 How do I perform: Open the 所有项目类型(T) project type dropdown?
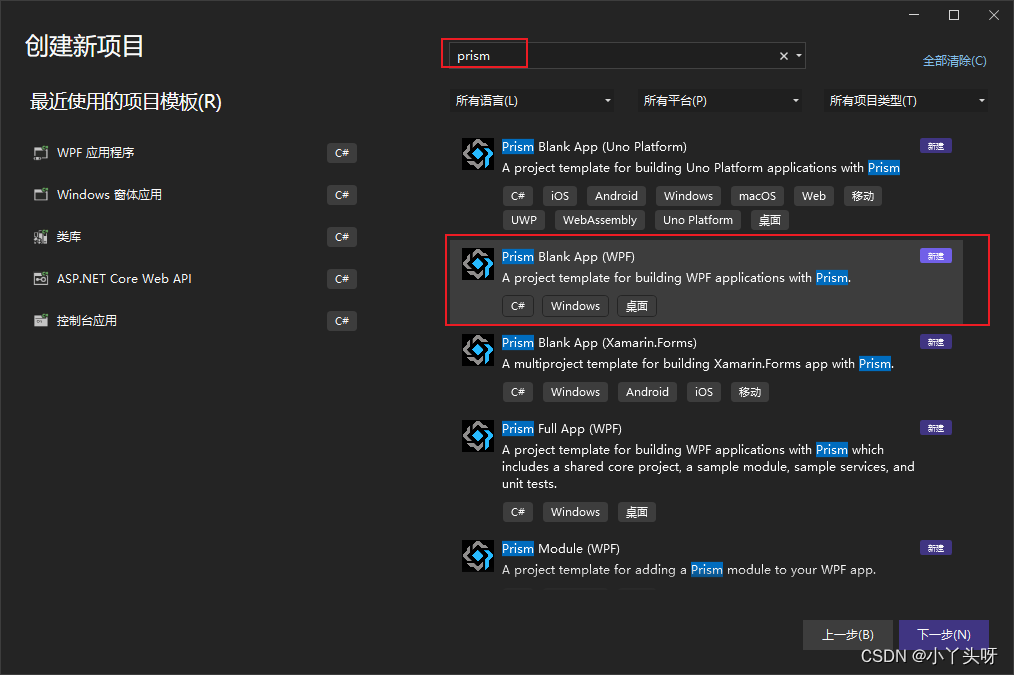[906, 101]
